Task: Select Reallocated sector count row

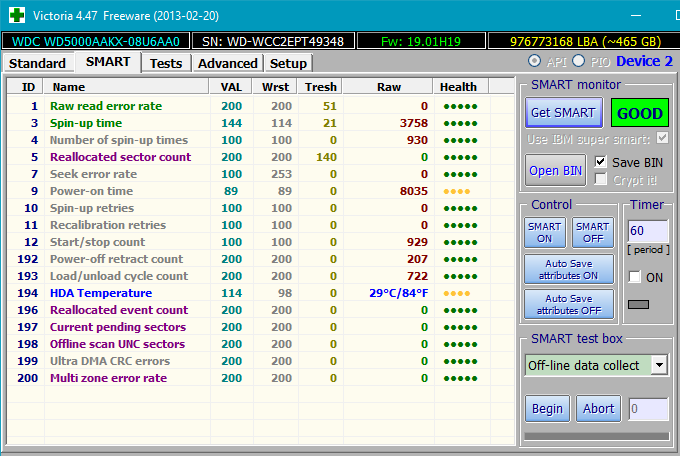Action: pos(260,157)
